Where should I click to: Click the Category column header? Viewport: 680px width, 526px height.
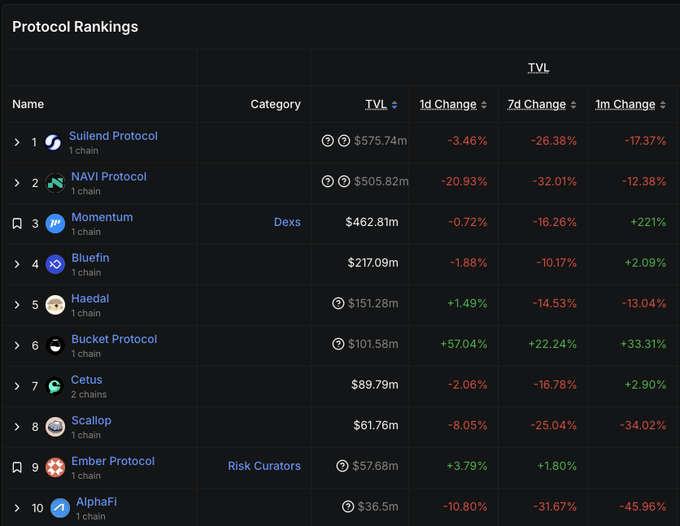click(x=275, y=104)
